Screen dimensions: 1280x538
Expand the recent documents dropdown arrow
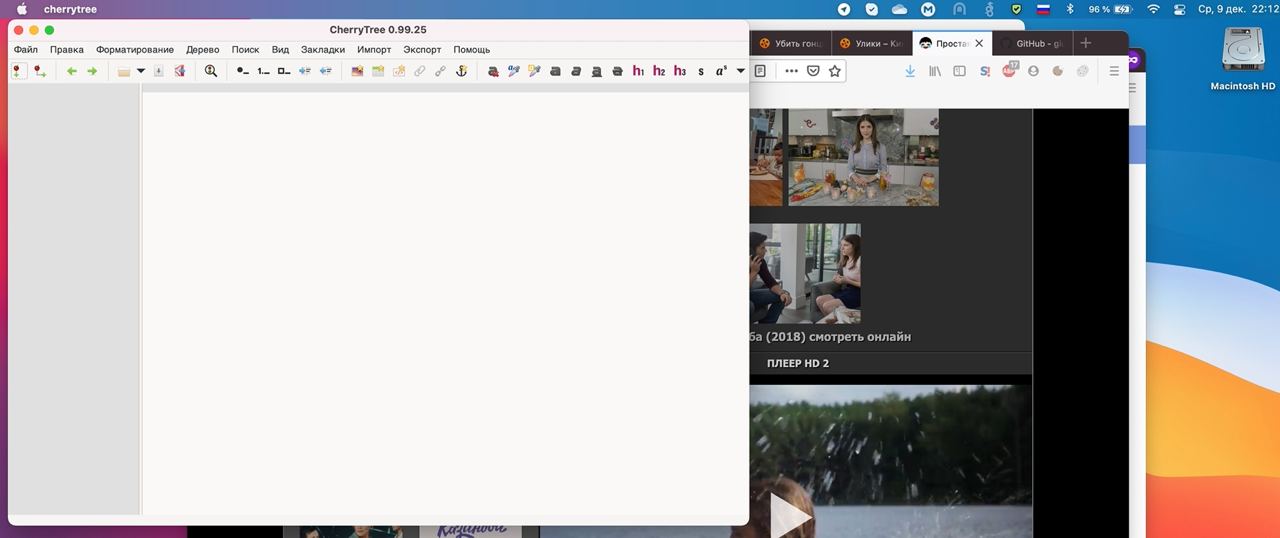coord(141,71)
